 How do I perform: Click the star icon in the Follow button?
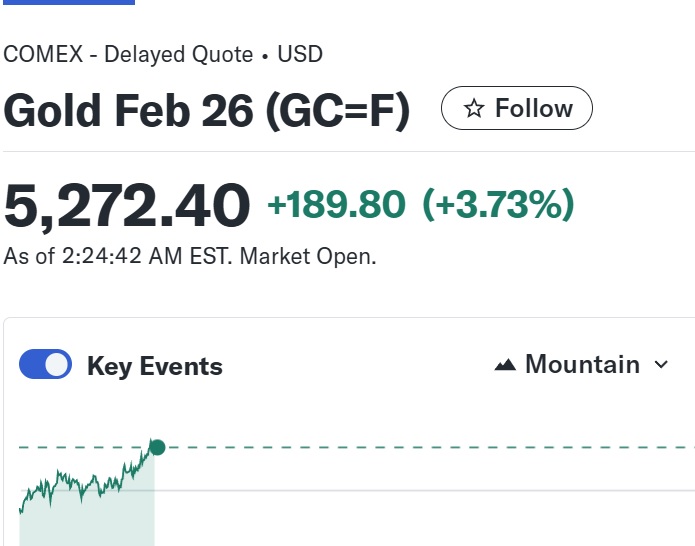475,109
